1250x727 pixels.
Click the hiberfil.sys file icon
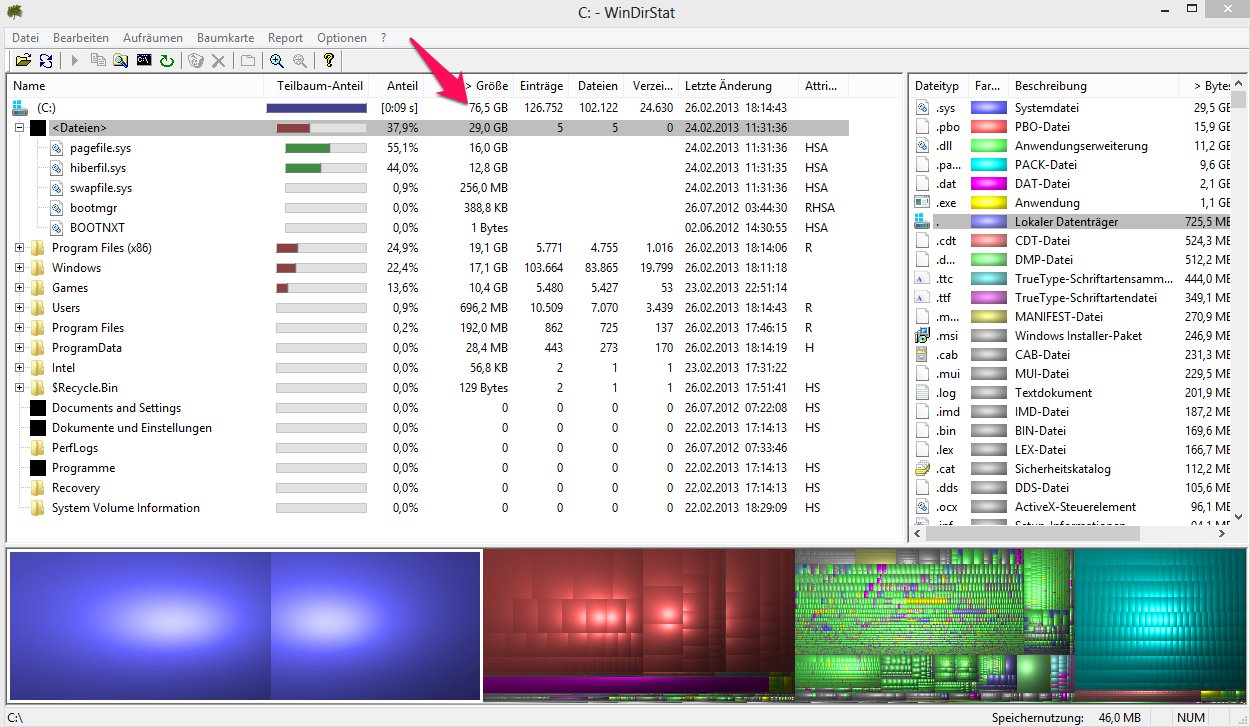click(58, 167)
